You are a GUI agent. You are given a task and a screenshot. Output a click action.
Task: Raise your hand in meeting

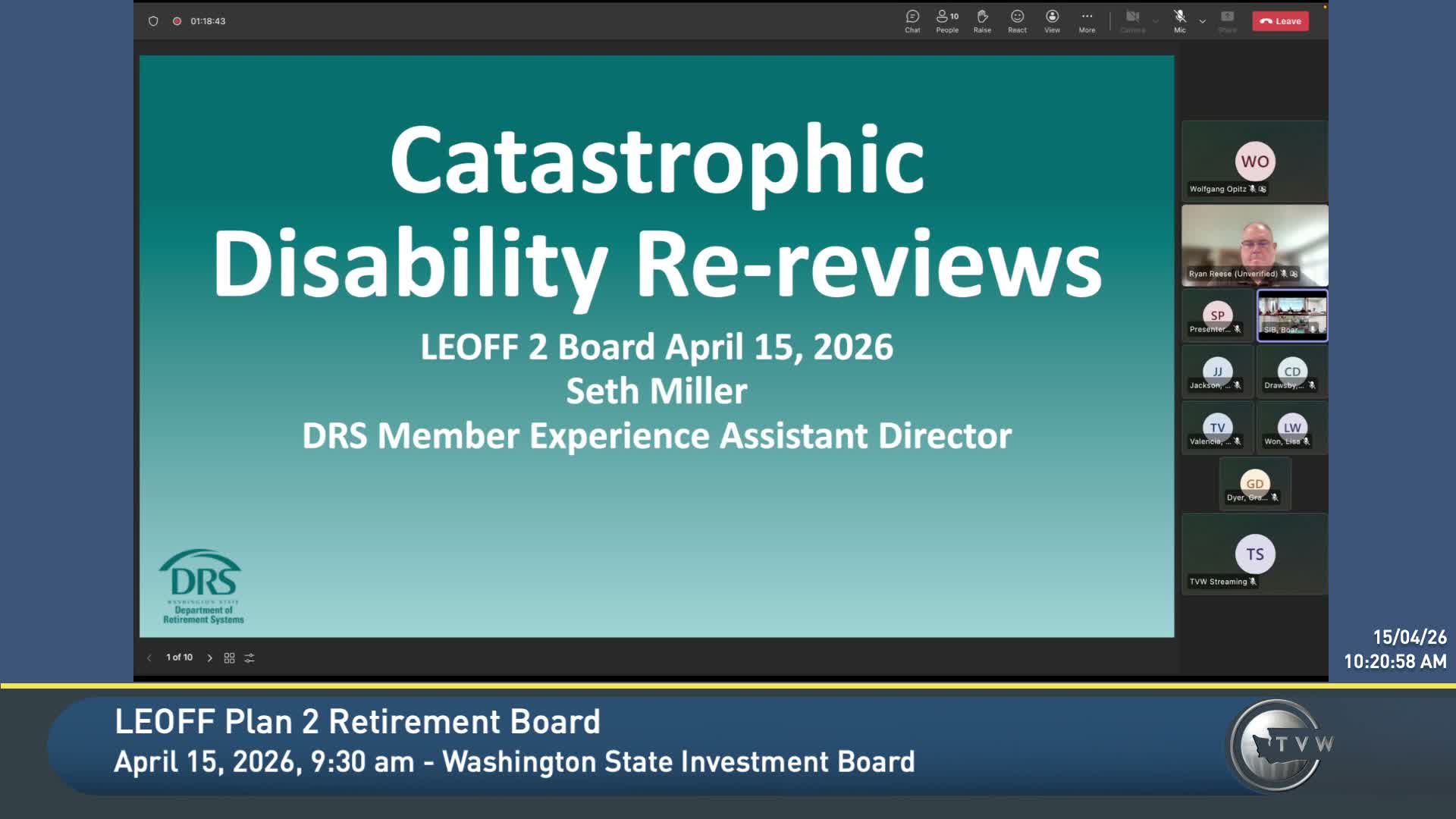(x=982, y=20)
